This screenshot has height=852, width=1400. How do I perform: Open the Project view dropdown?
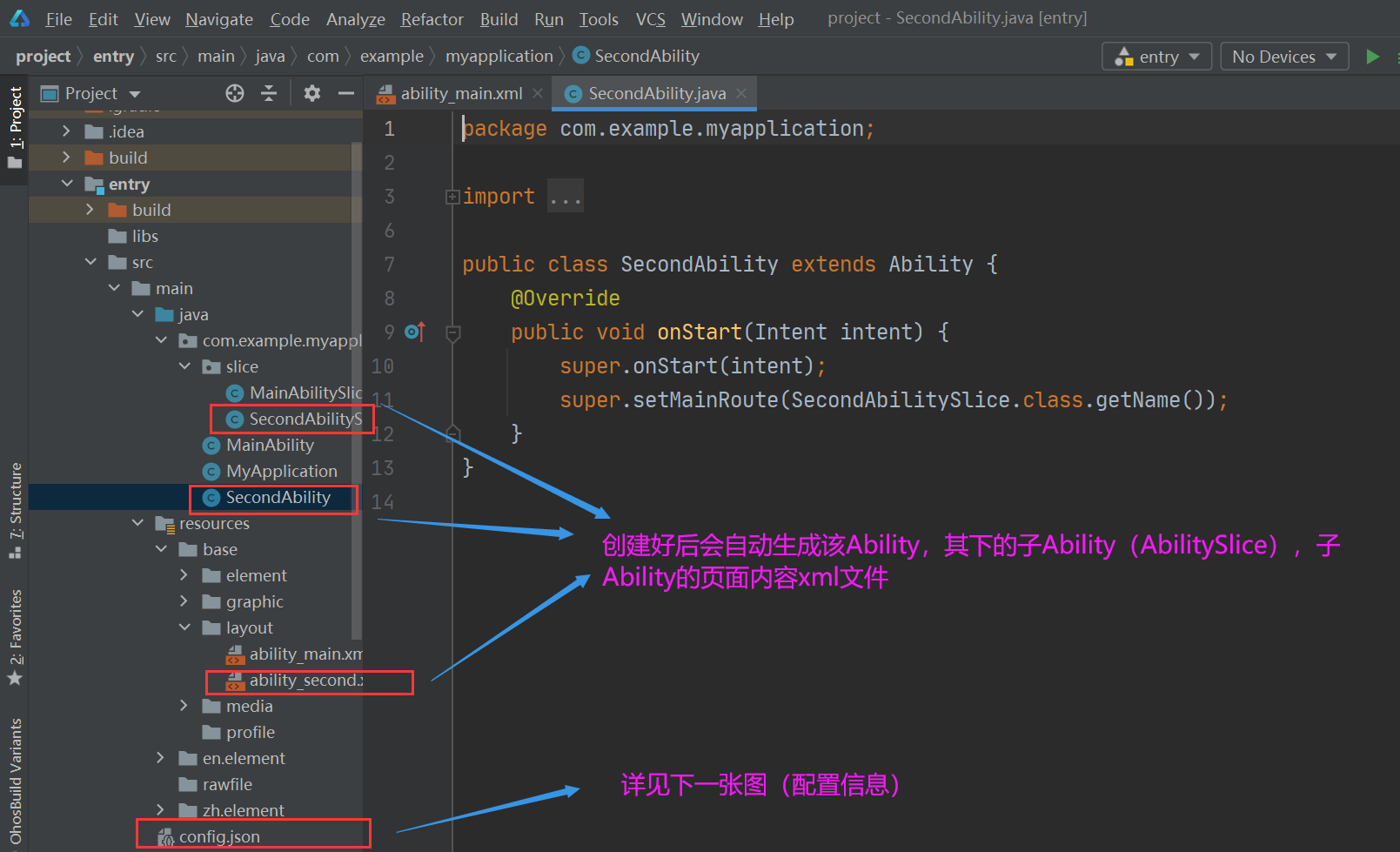coord(135,94)
